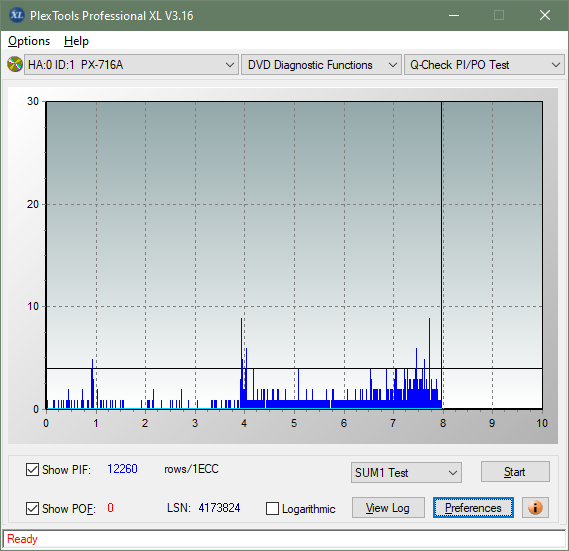
Task: Click the vertical position marker line in graph
Action: click(x=442, y=254)
